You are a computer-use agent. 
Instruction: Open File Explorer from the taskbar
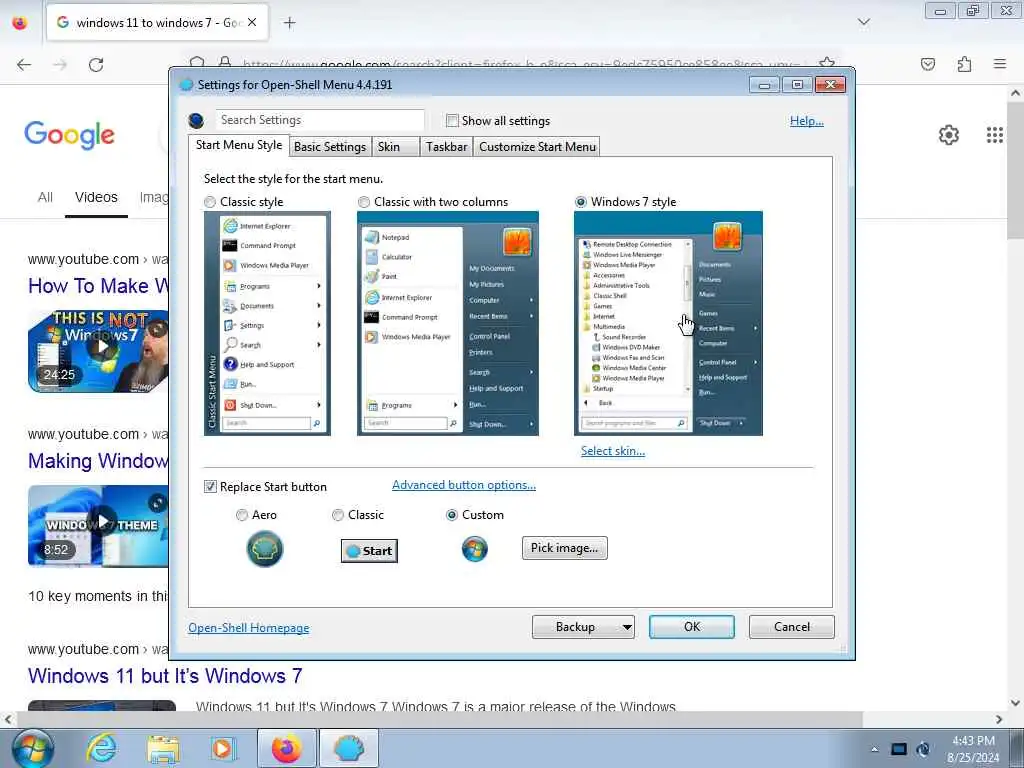click(x=163, y=749)
